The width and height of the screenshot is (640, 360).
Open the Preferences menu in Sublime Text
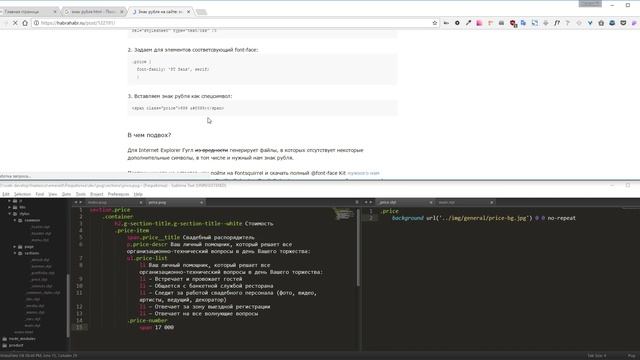[x=118, y=194]
